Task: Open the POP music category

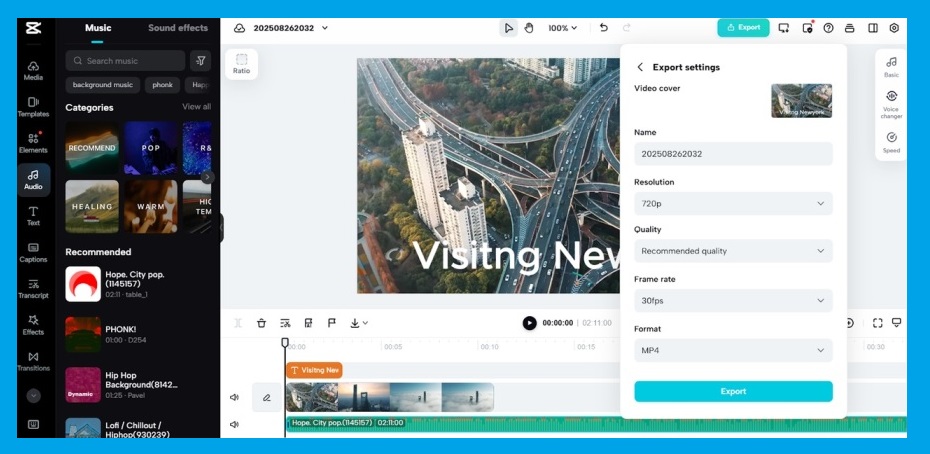Action: pos(151,148)
